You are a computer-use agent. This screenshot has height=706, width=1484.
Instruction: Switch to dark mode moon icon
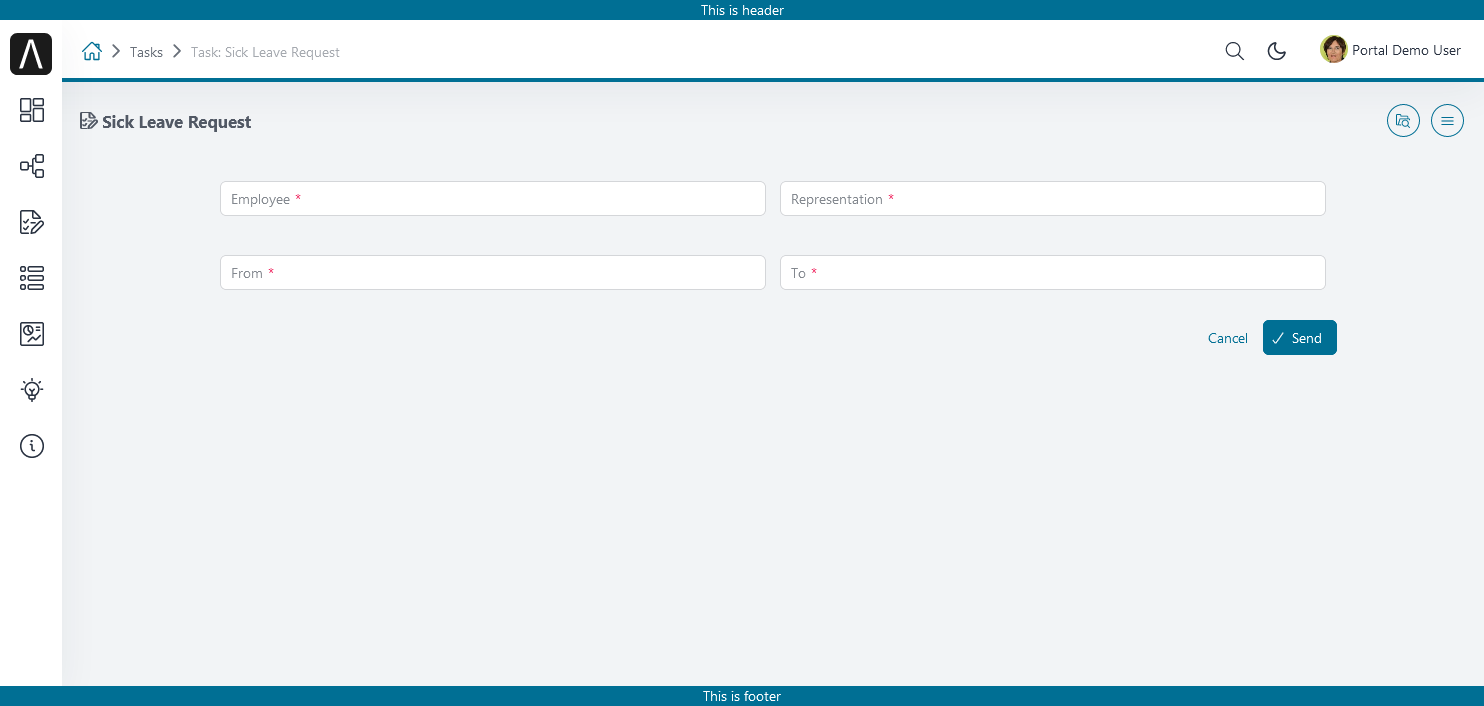pyautogui.click(x=1277, y=51)
